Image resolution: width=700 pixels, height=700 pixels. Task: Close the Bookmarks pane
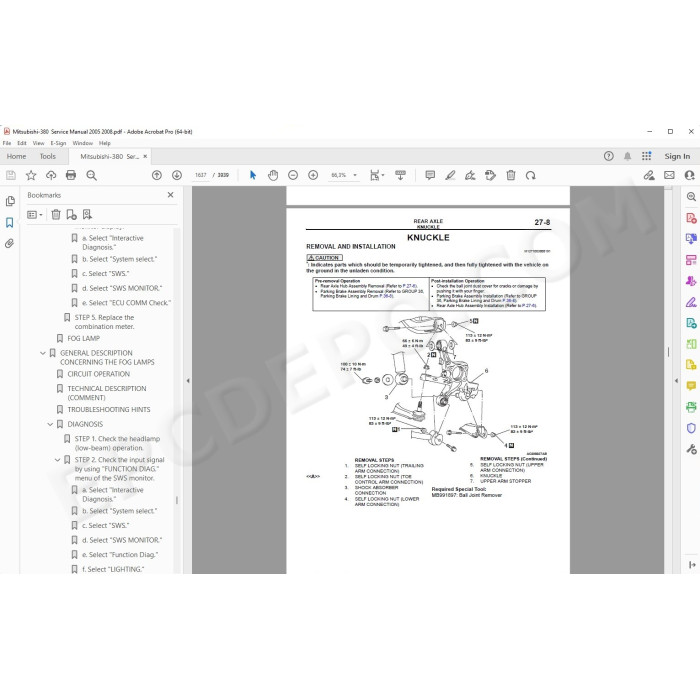point(171,195)
